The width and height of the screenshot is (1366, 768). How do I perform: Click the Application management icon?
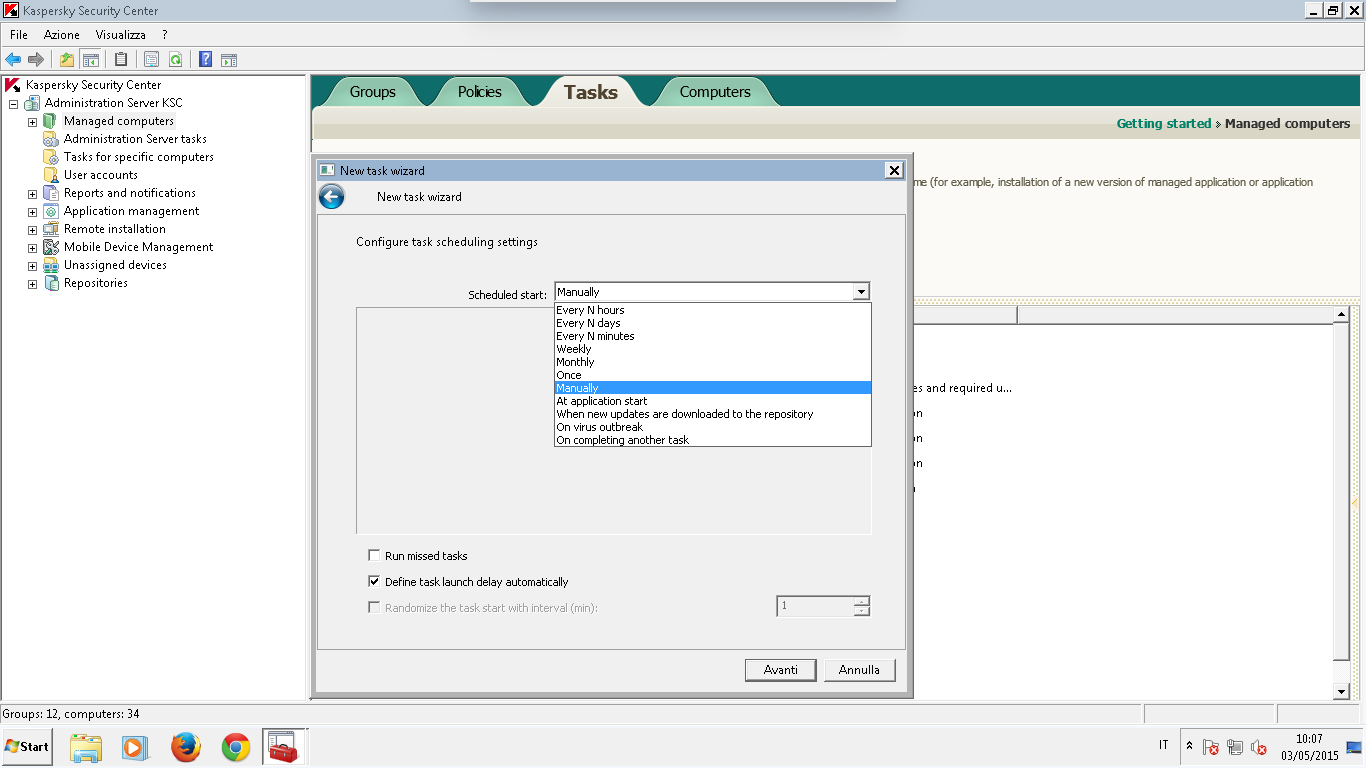[51, 211]
